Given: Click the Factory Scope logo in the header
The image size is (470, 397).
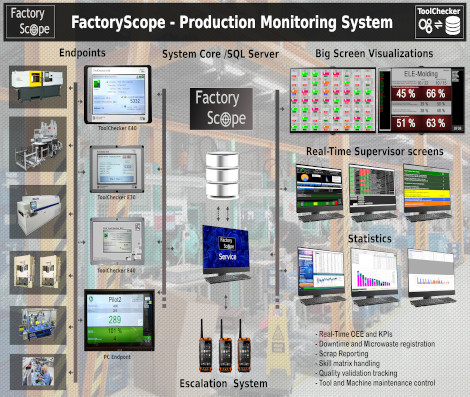Looking at the screenshot, I should pos(30,22).
